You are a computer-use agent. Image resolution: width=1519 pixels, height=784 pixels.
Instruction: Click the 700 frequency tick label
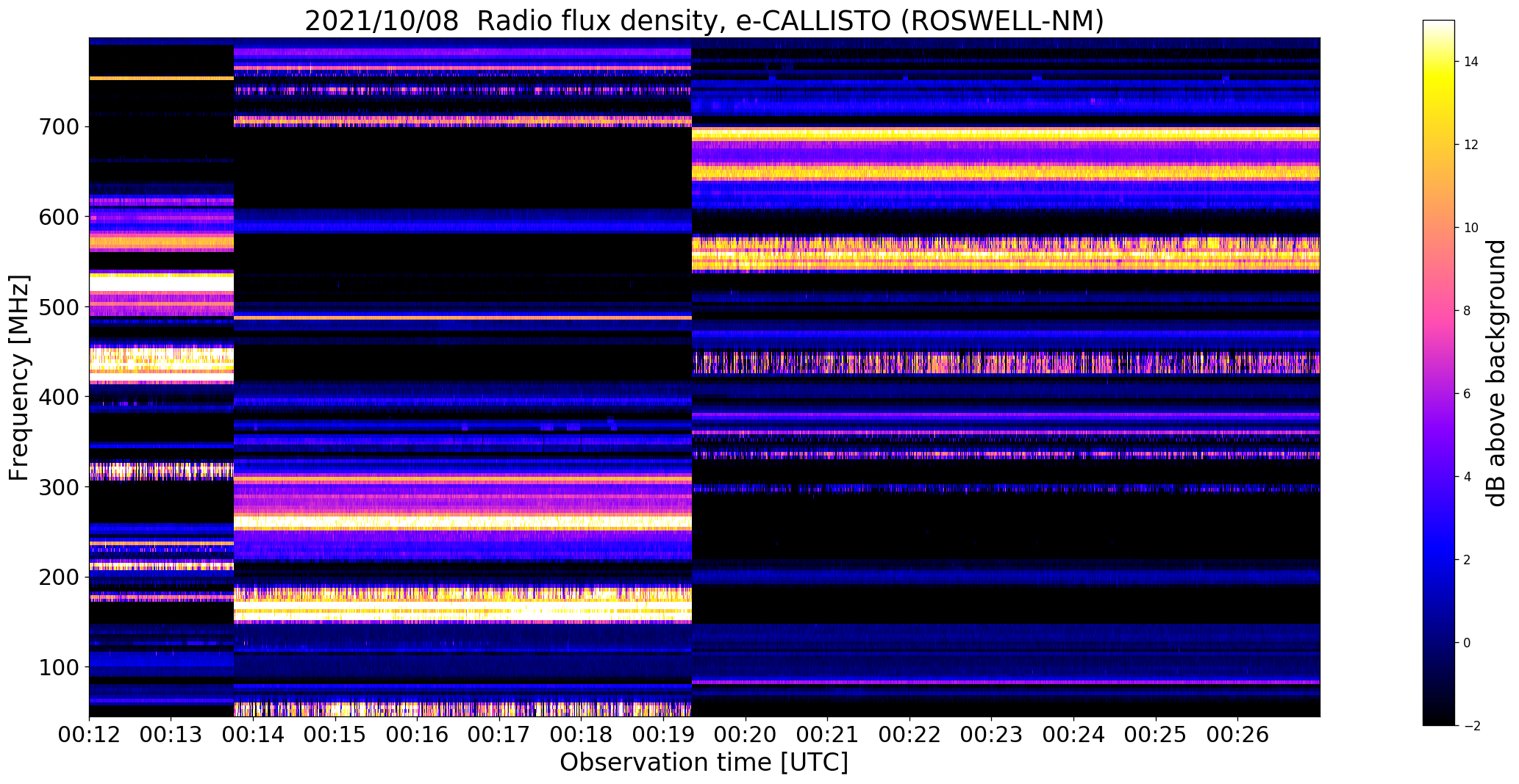[x=57, y=128]
